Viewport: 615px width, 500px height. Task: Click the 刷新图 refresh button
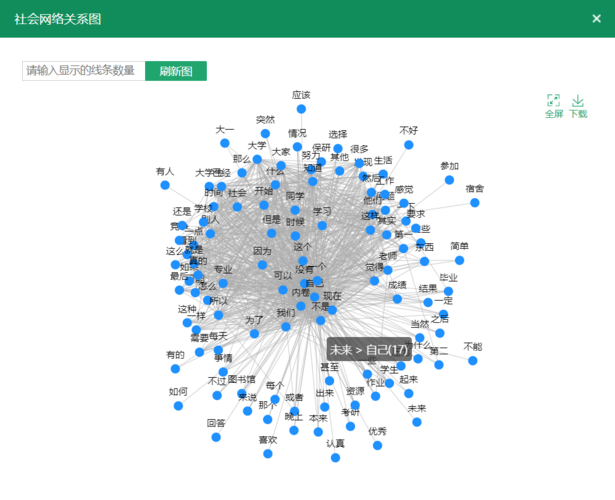[x=176, y=71]
